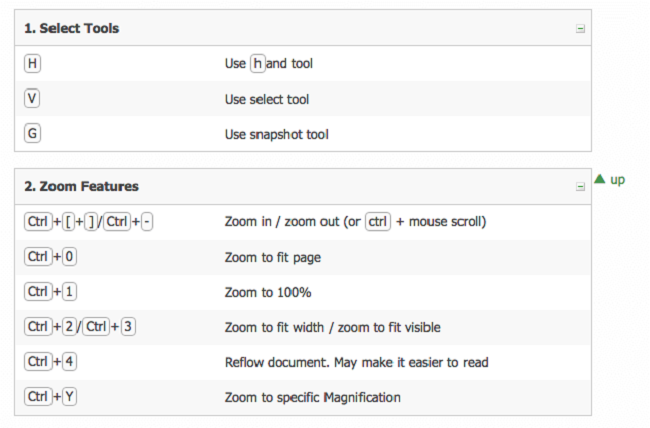
Task: Click the inline 'h' key in hand tool text
Action: tap(258, 63)
